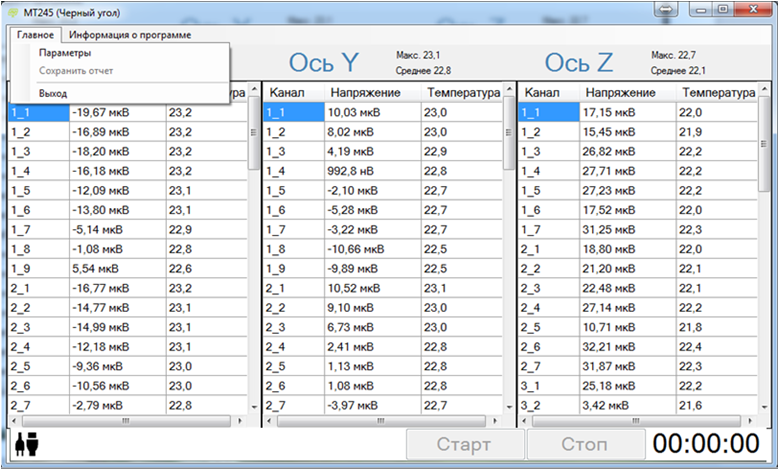Click cell 10,03 мкВ
This screenshot has width=779, height=469.
point(372,112)
